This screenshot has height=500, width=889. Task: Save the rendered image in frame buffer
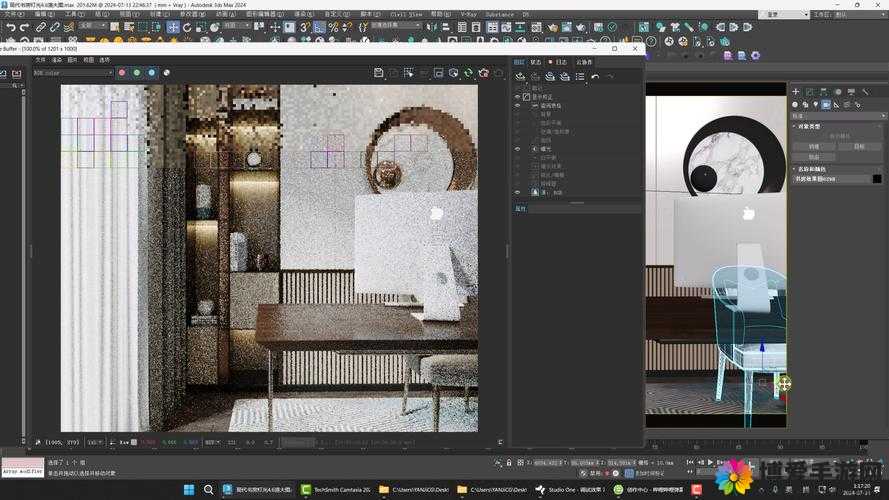(x=379, y=73)
